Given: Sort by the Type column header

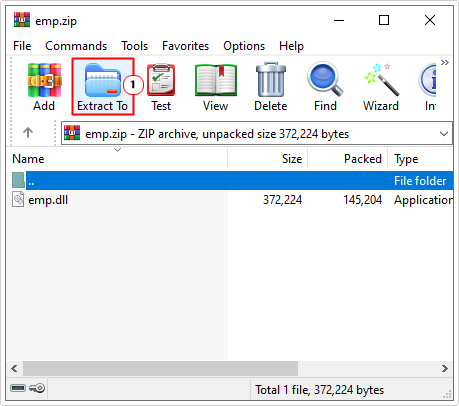Looking at the screenshot, I should 420,159.
